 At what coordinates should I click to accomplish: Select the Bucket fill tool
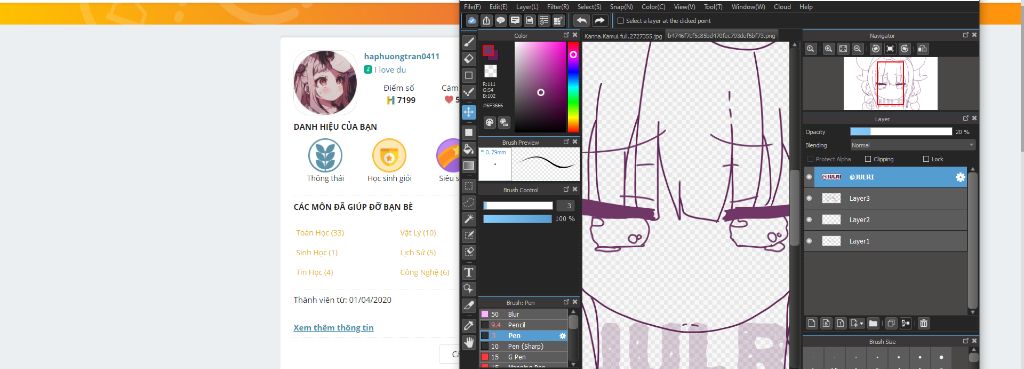469,150
